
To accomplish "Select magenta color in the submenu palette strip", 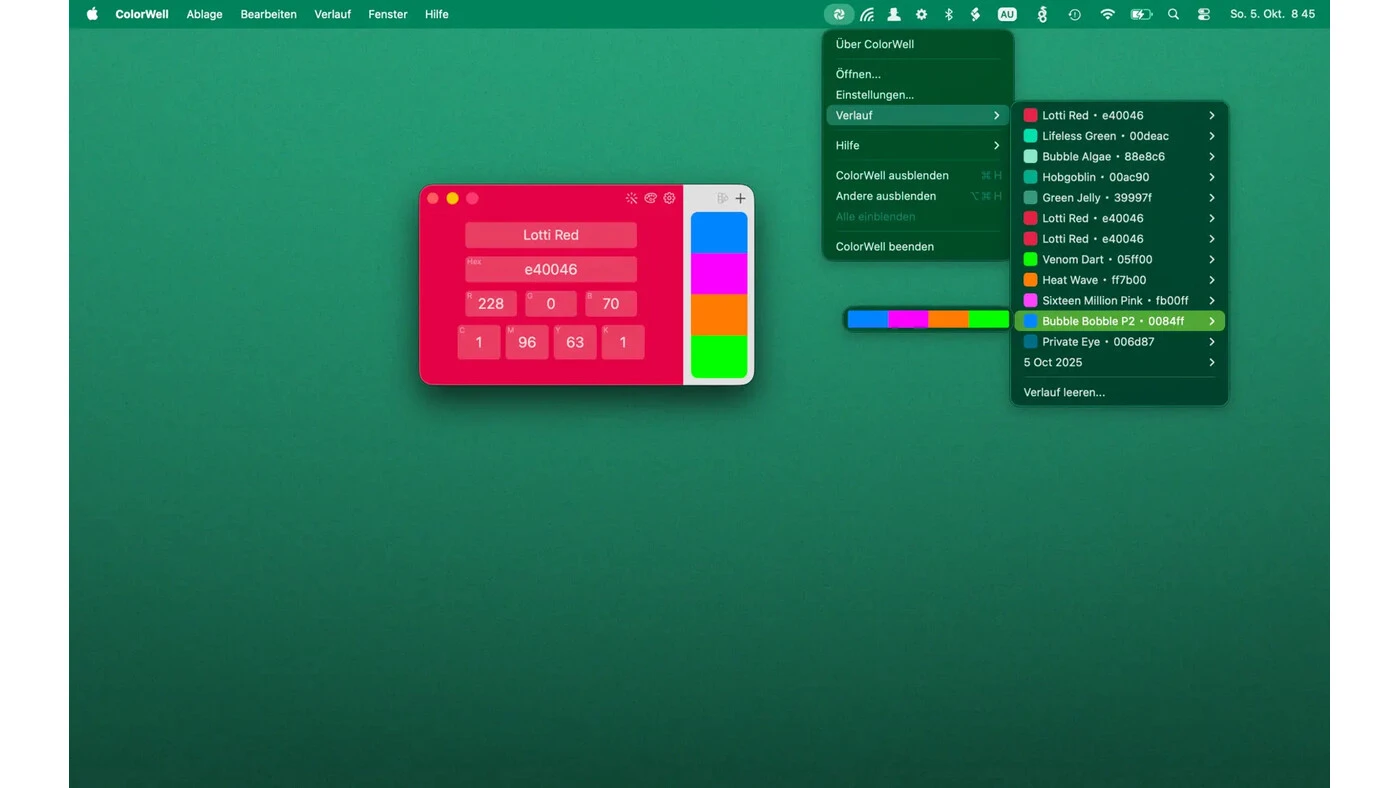I will (908, 319).
